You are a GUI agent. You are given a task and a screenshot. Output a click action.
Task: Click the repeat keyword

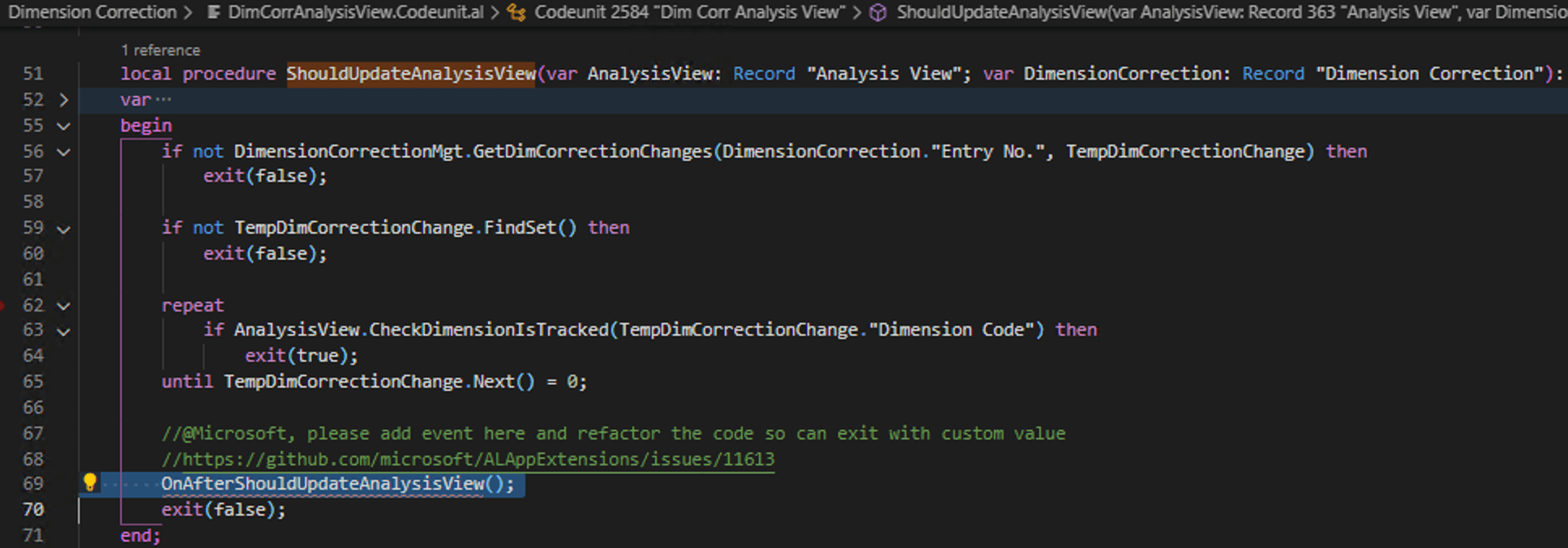[x=192, y=306]
